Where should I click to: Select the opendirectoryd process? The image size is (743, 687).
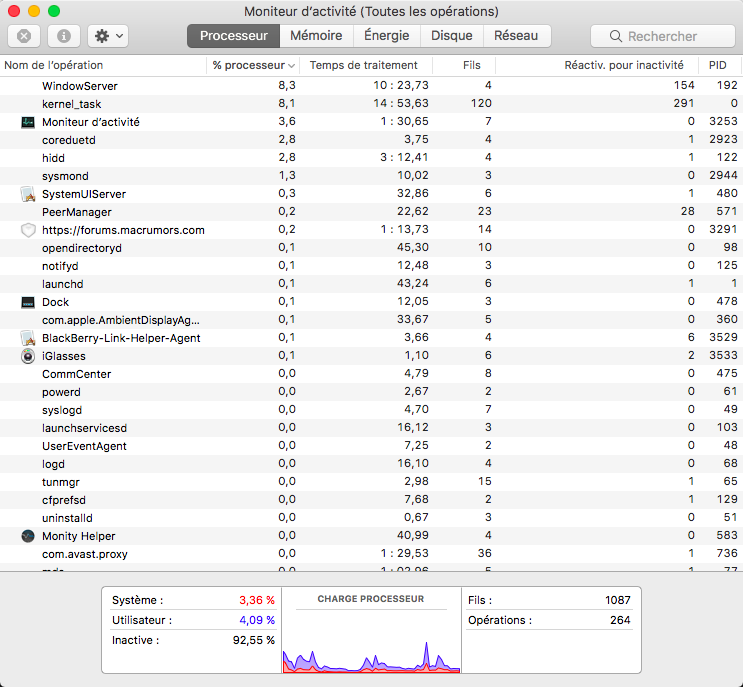click(x=372, y=248)
